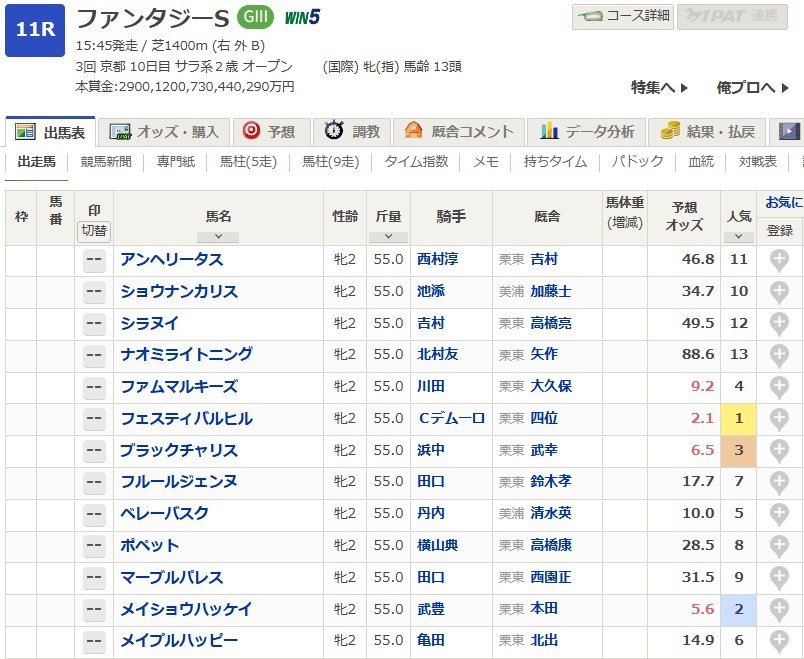Viewport: 804px width, 659px height.
Task: Open the video tab icon at far right
Action: (x=789, y=131)
